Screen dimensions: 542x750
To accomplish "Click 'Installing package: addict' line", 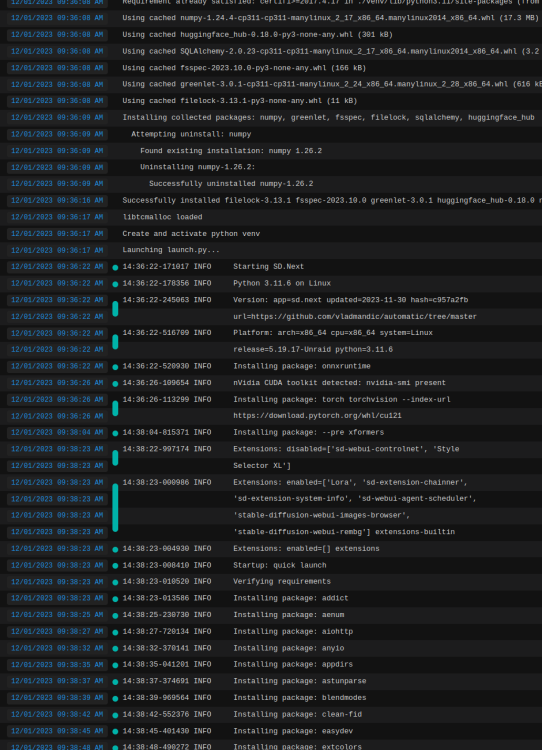I will point(290,598).
